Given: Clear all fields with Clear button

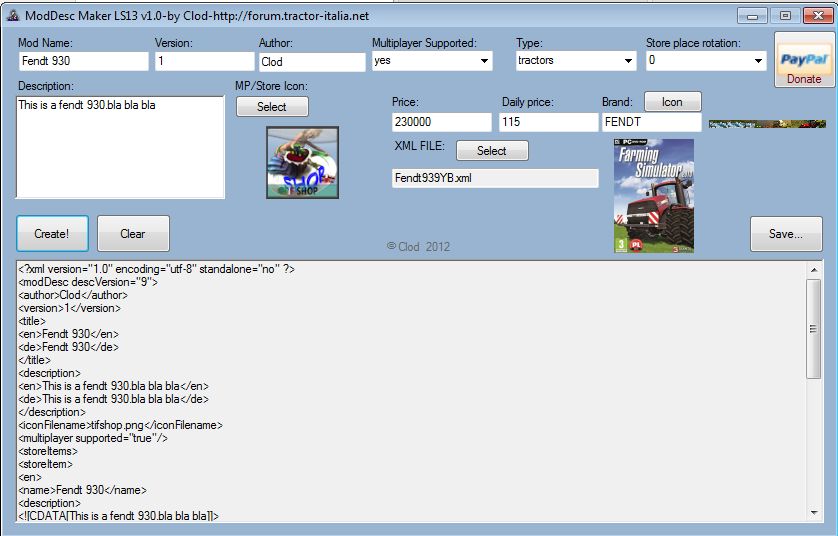Looking at the screenshot, I should [x=133, y=234].
